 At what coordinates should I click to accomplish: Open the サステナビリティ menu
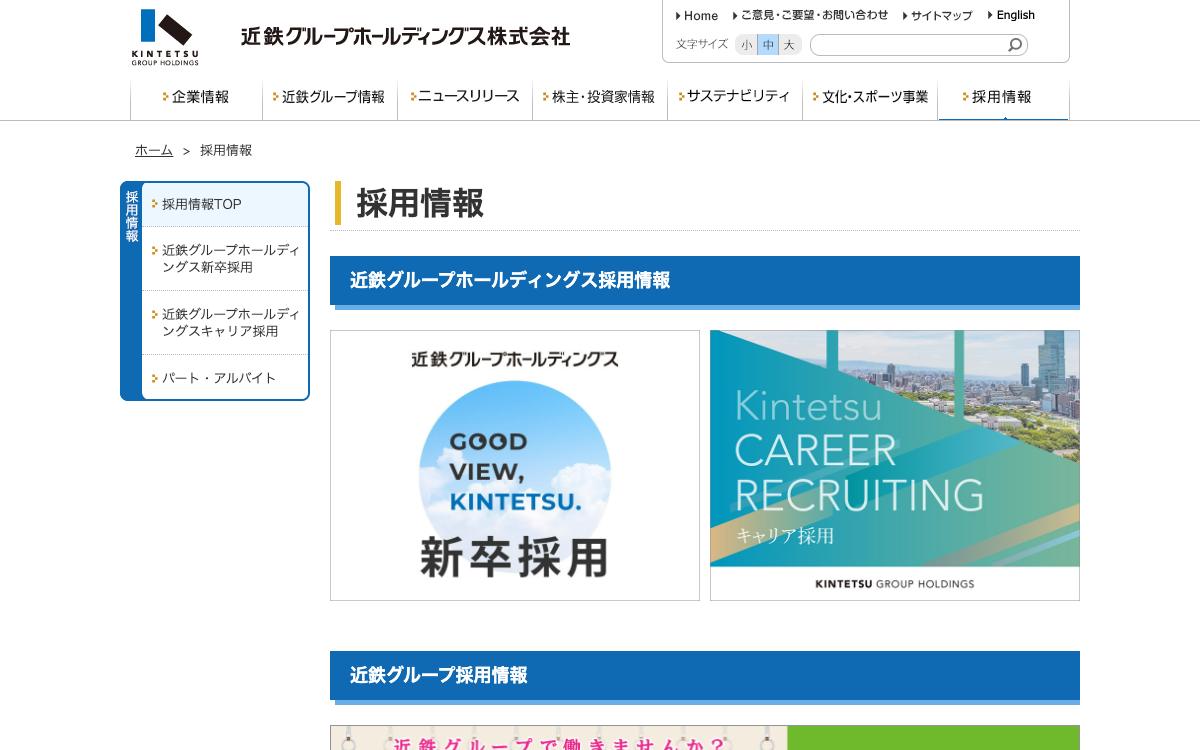(x=735, y=97)
